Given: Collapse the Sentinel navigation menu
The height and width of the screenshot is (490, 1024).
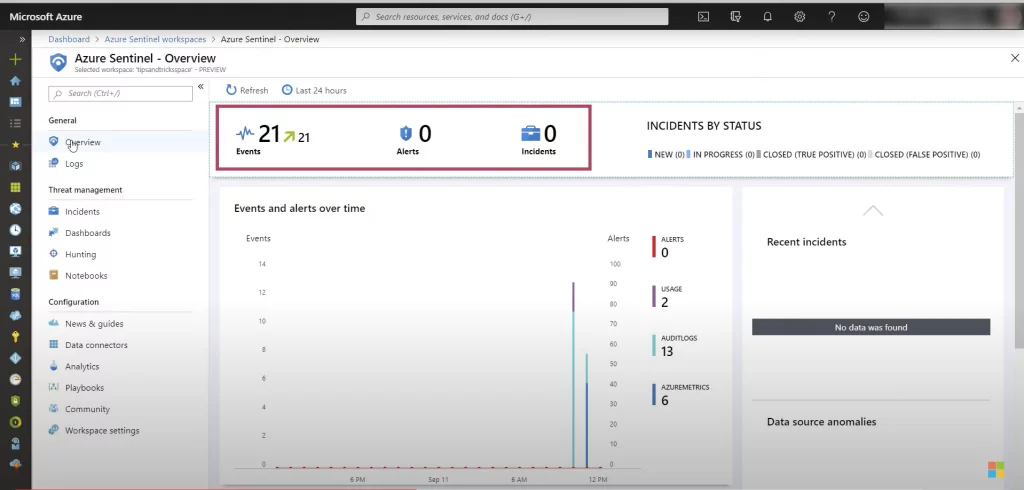Looking at the screenshot, I should coord(200,87).
